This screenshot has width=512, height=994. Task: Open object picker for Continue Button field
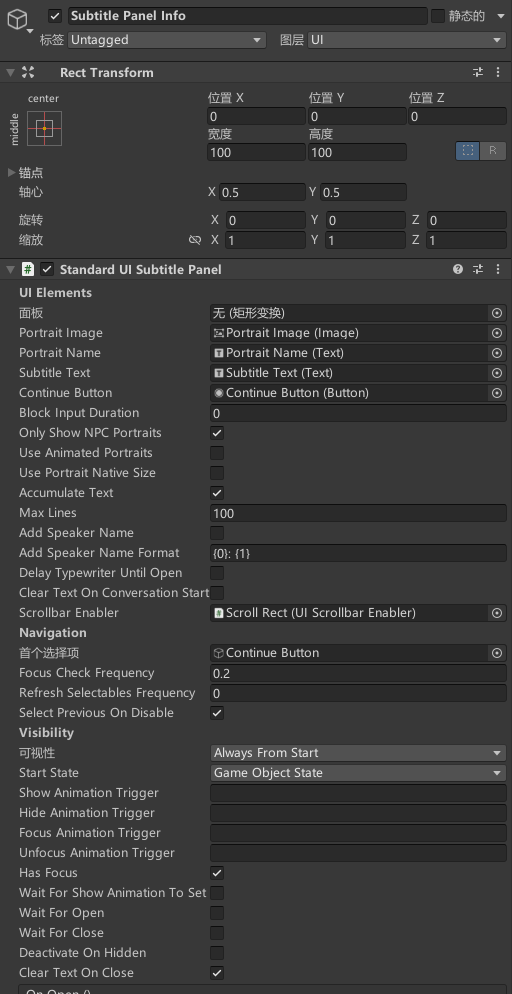coord(497,393)
